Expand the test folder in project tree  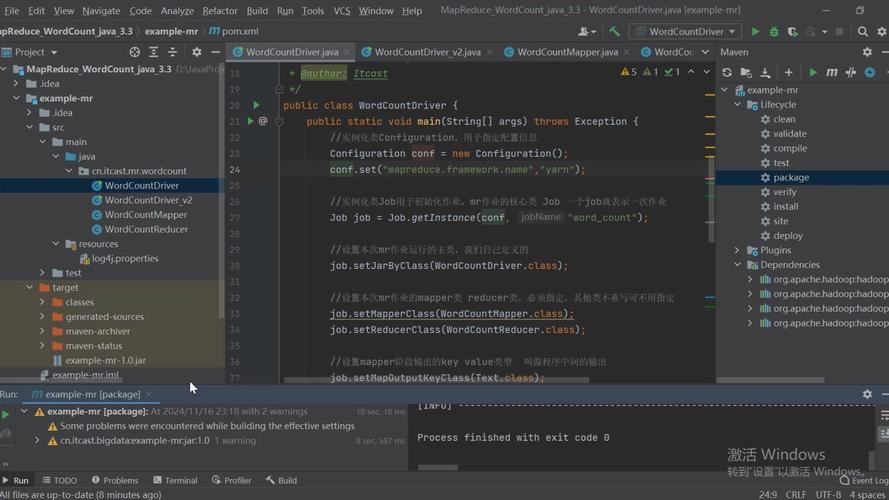(x=43, y=273)
